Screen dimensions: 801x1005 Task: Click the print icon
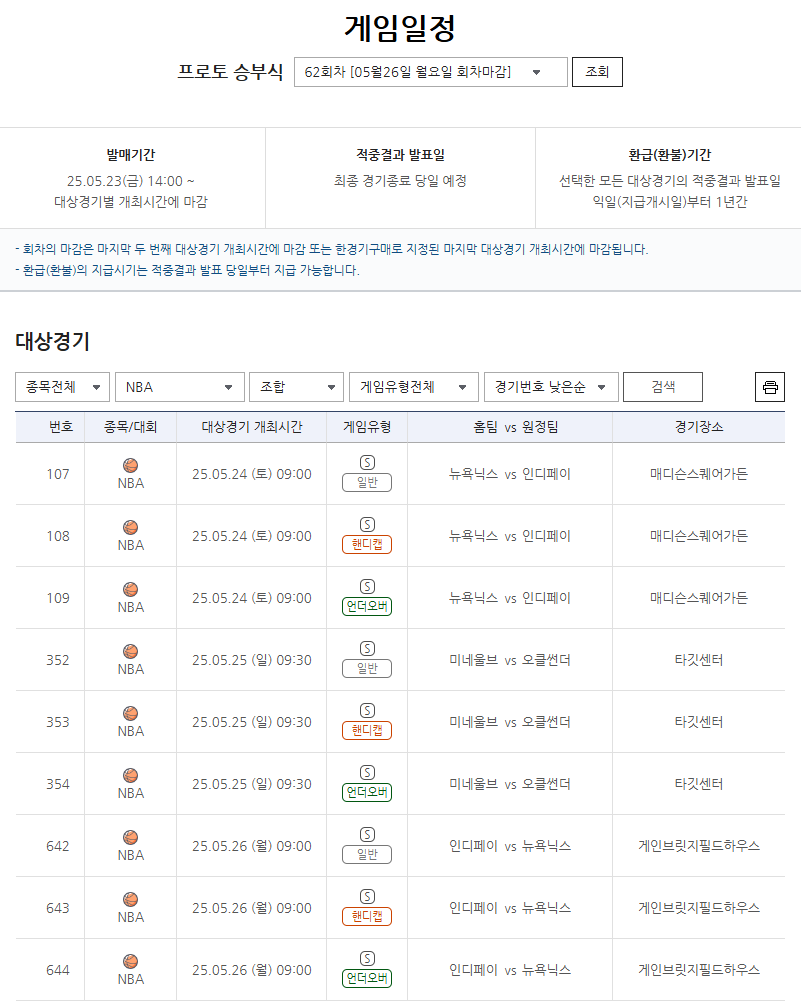click(x=769, y=386)
